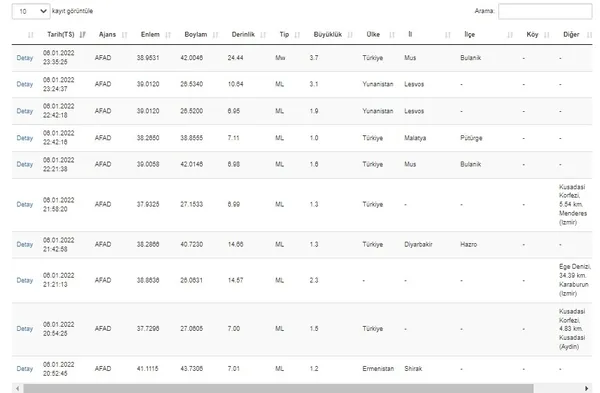Screen dimensions: 600x393
Task: Click the Boylam column sort arrows
Action: [215, 35]
